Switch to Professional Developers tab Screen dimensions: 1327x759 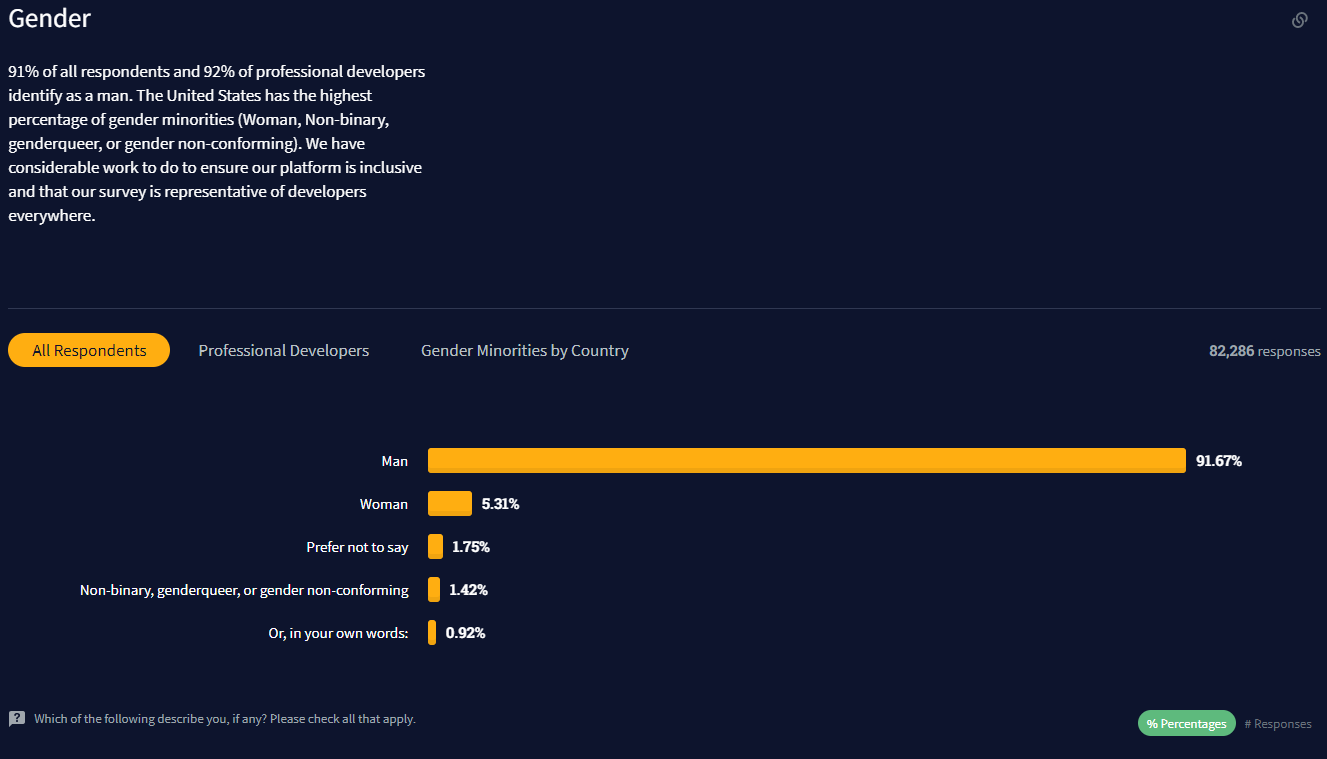[284, 350]
